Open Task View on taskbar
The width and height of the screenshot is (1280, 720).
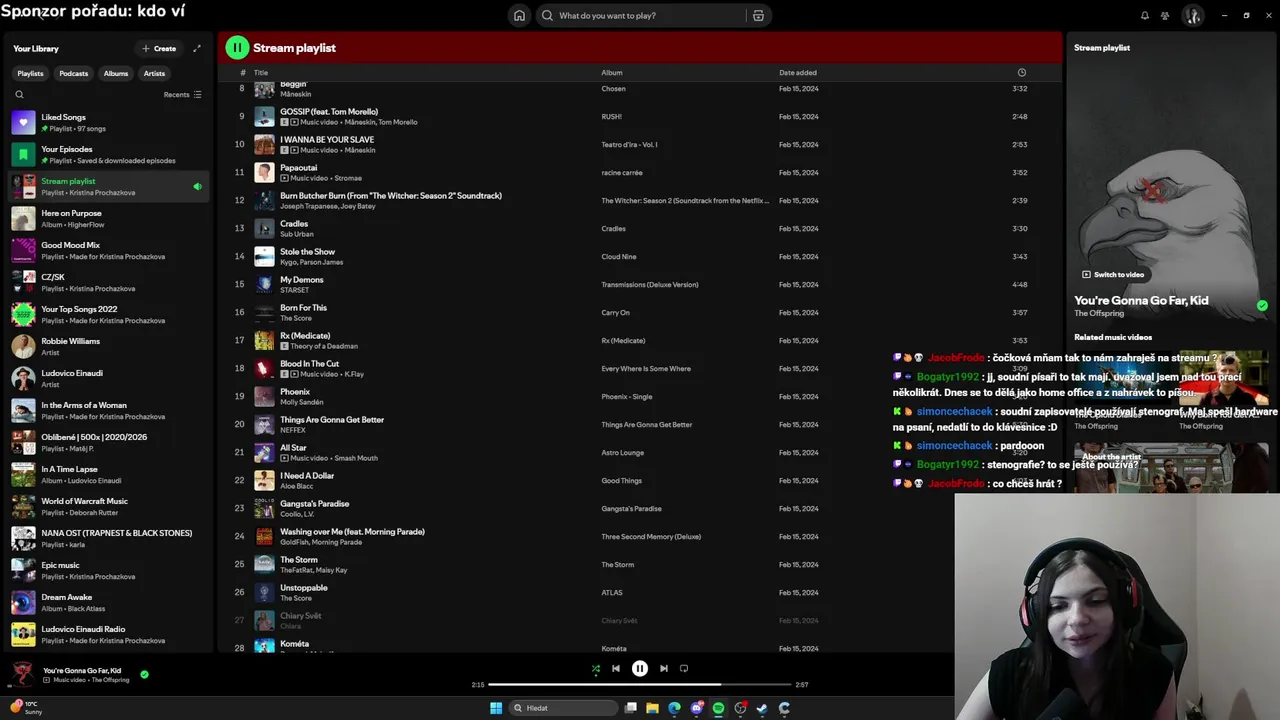[x=630, y=708]
